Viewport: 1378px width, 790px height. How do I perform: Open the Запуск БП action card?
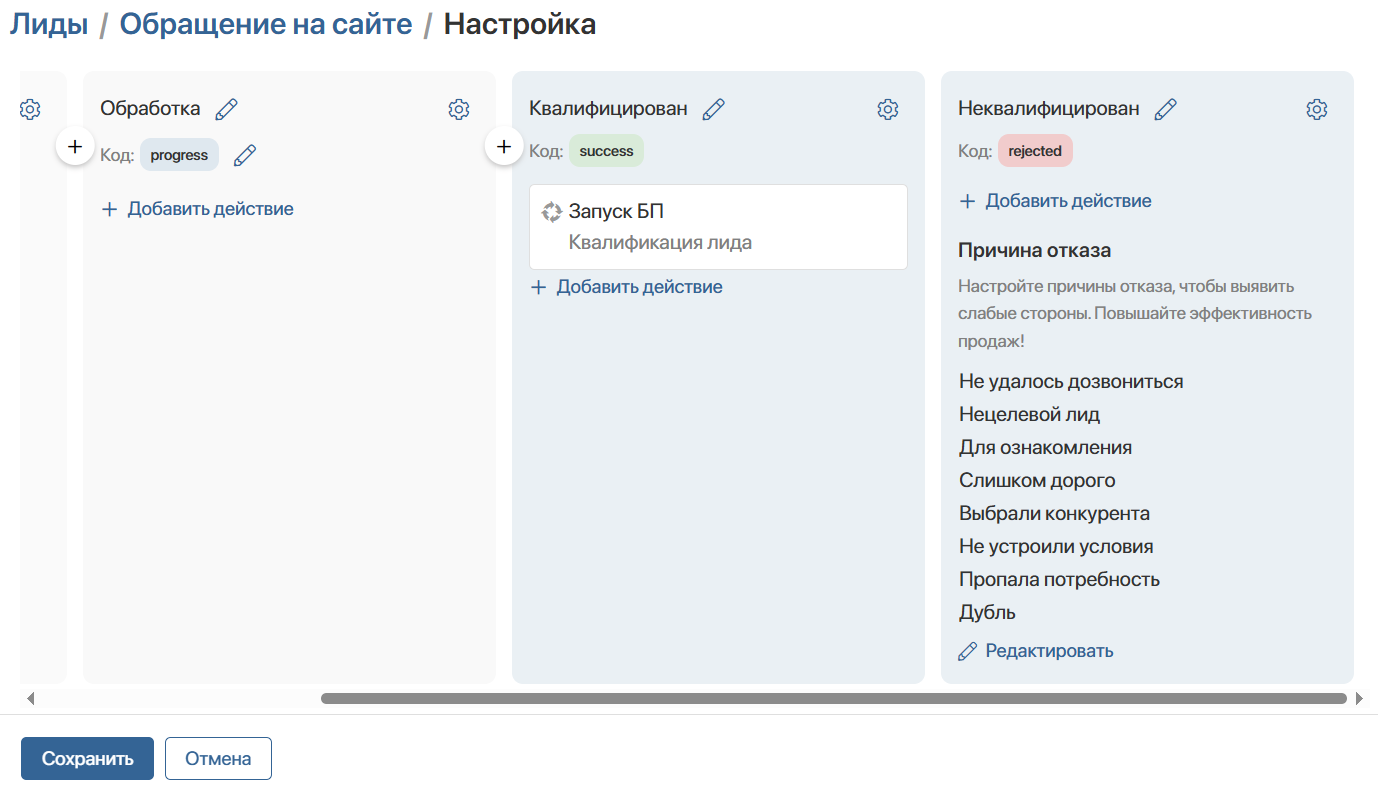click(718, 227)
